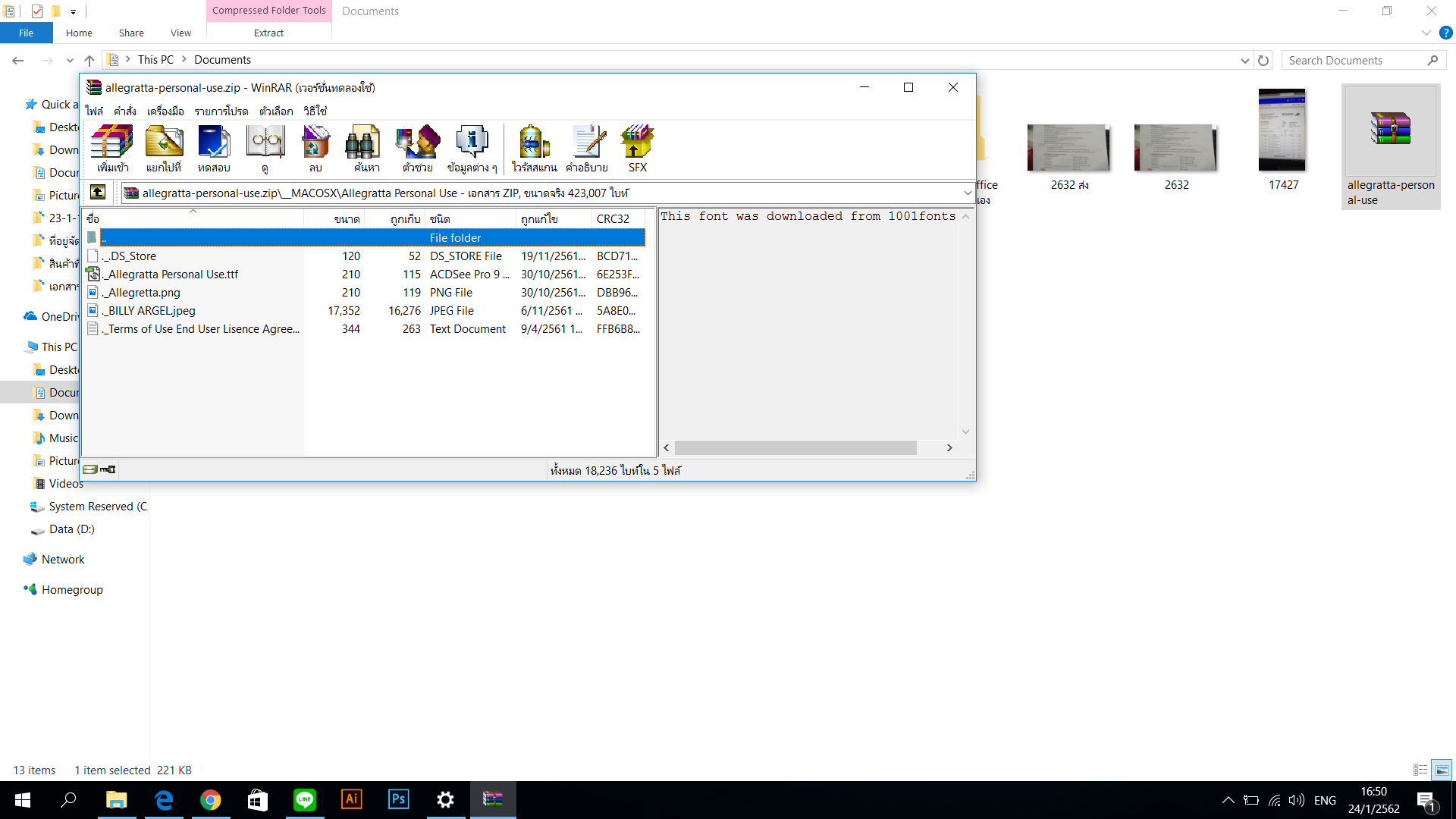
Task: Click This PC in the Explorer breadcrumb
Action: (155, 60)
